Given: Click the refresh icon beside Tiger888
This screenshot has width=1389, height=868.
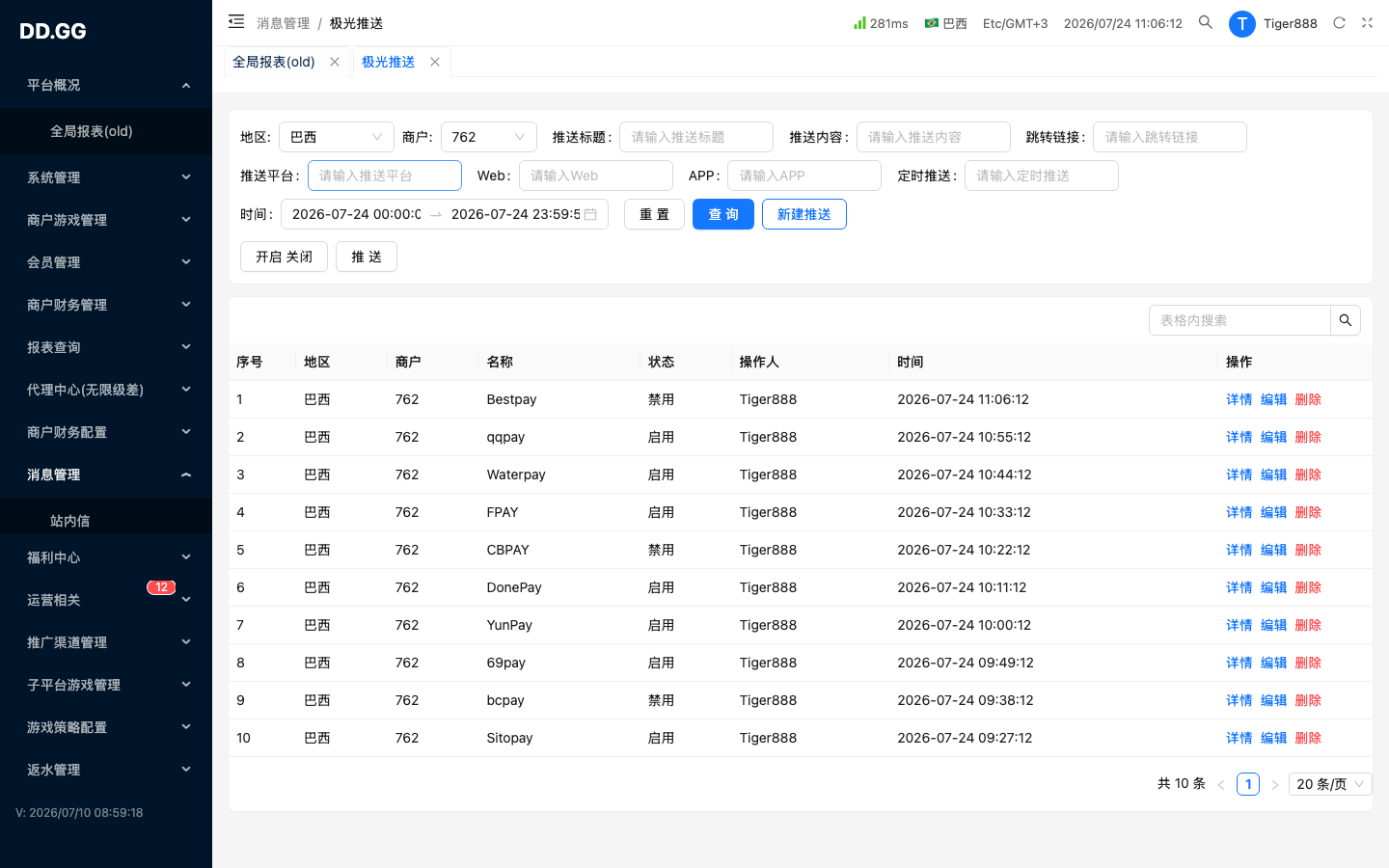Looking at the screenshot, I should pos(1339,23).
